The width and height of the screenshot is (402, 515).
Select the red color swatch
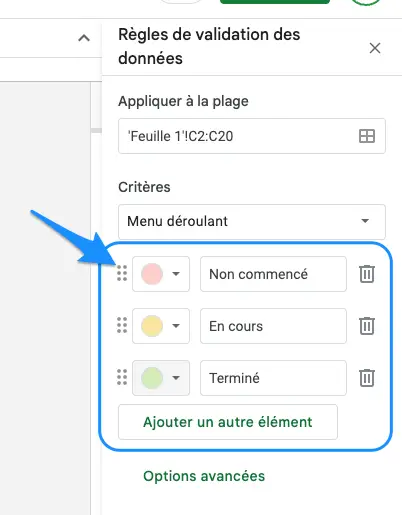[152, 274]
